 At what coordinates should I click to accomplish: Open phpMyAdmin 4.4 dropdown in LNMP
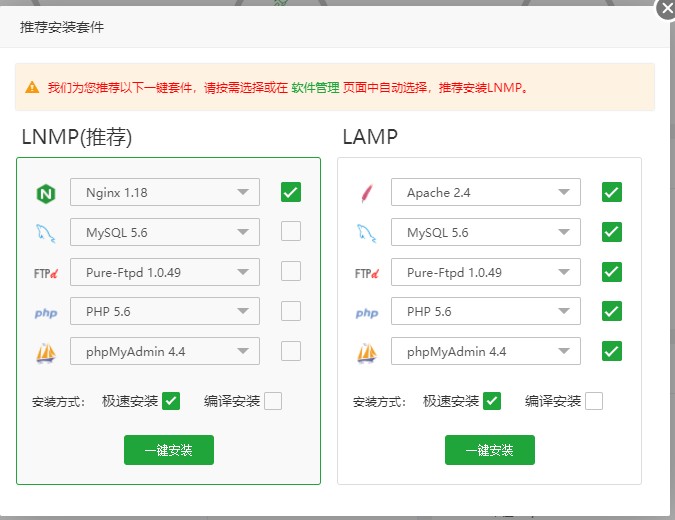pos(165,351)
